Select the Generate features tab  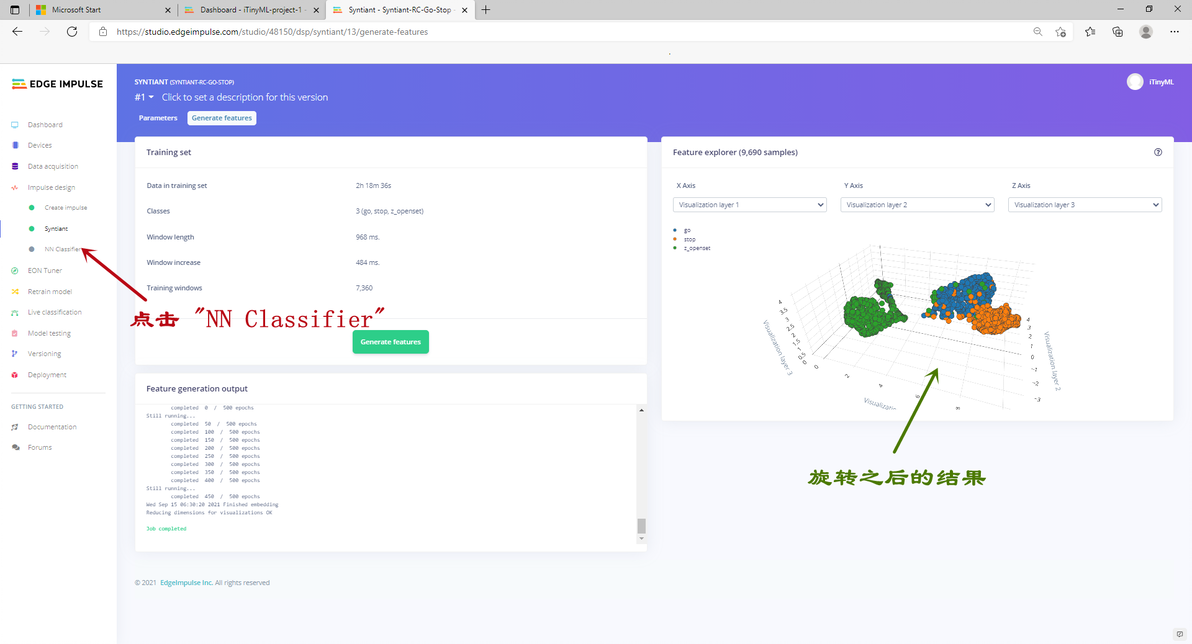click(222, 118)
